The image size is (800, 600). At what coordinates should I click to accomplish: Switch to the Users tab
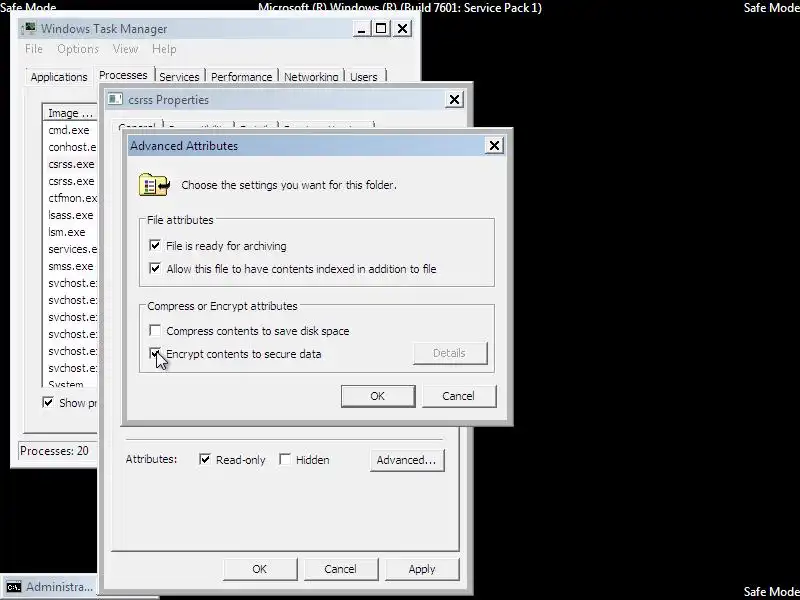click(364, 77)
